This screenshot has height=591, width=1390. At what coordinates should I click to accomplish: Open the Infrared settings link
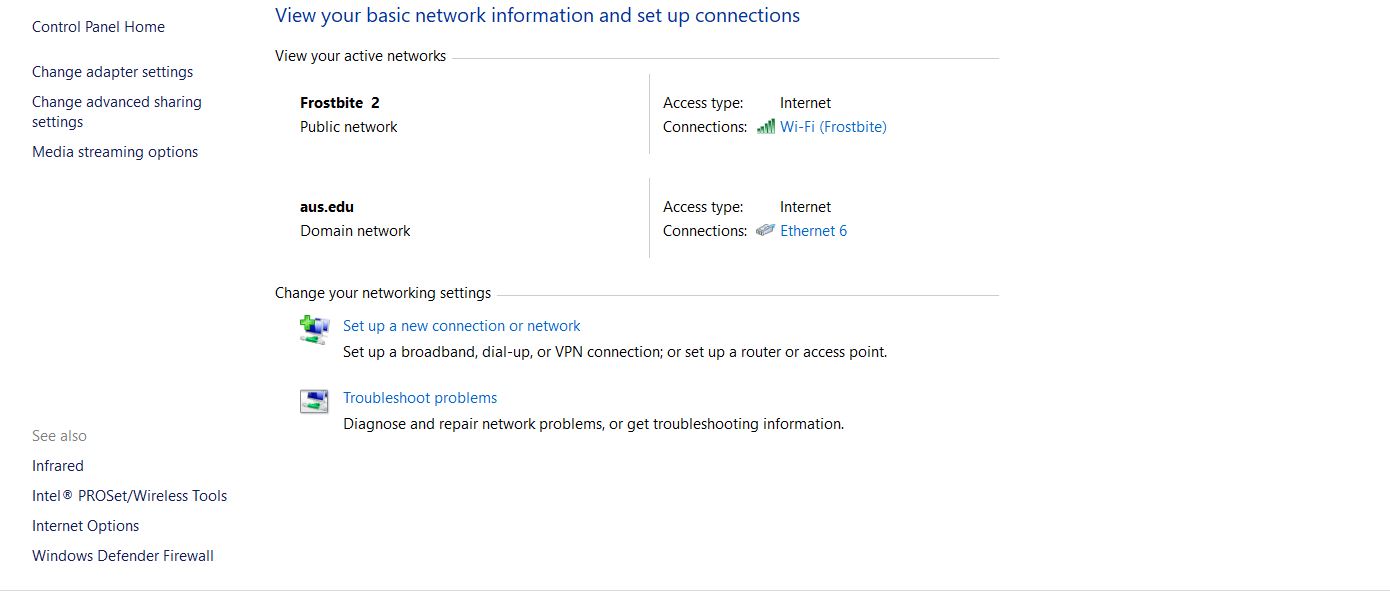click(x=58, y=466)
